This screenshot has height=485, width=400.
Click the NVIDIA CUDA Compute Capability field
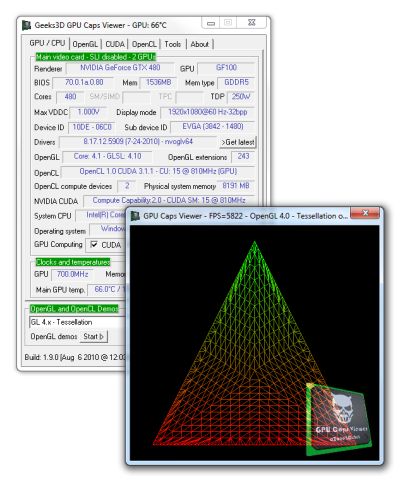tap(169, 201)
